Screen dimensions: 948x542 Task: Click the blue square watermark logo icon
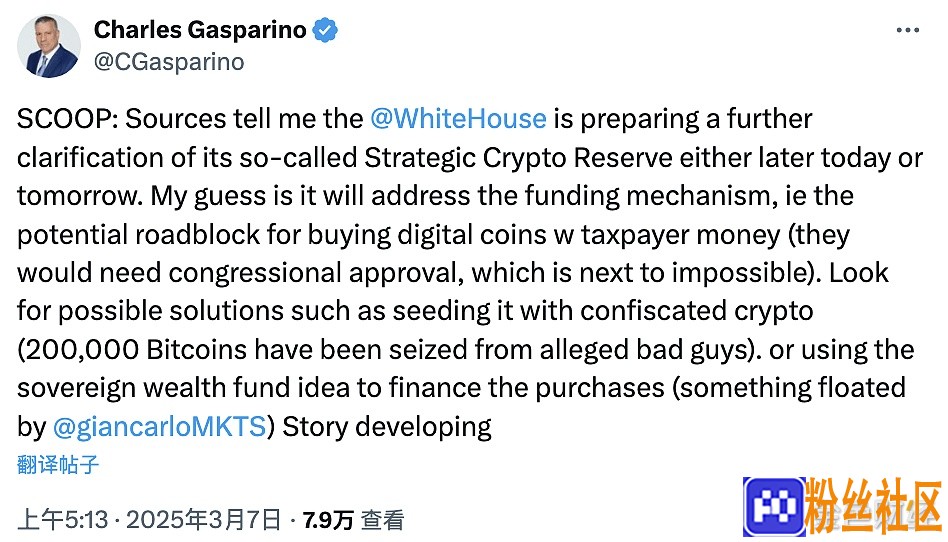tap(774, 507)
